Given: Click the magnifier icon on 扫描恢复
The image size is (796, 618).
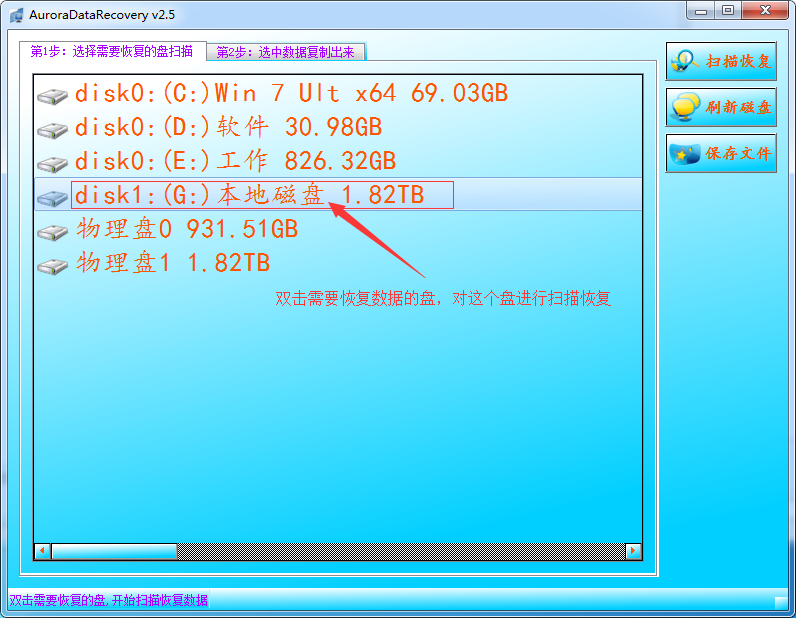Looking at the screenshot, I should pyautogui.click(x=685, y=61).
